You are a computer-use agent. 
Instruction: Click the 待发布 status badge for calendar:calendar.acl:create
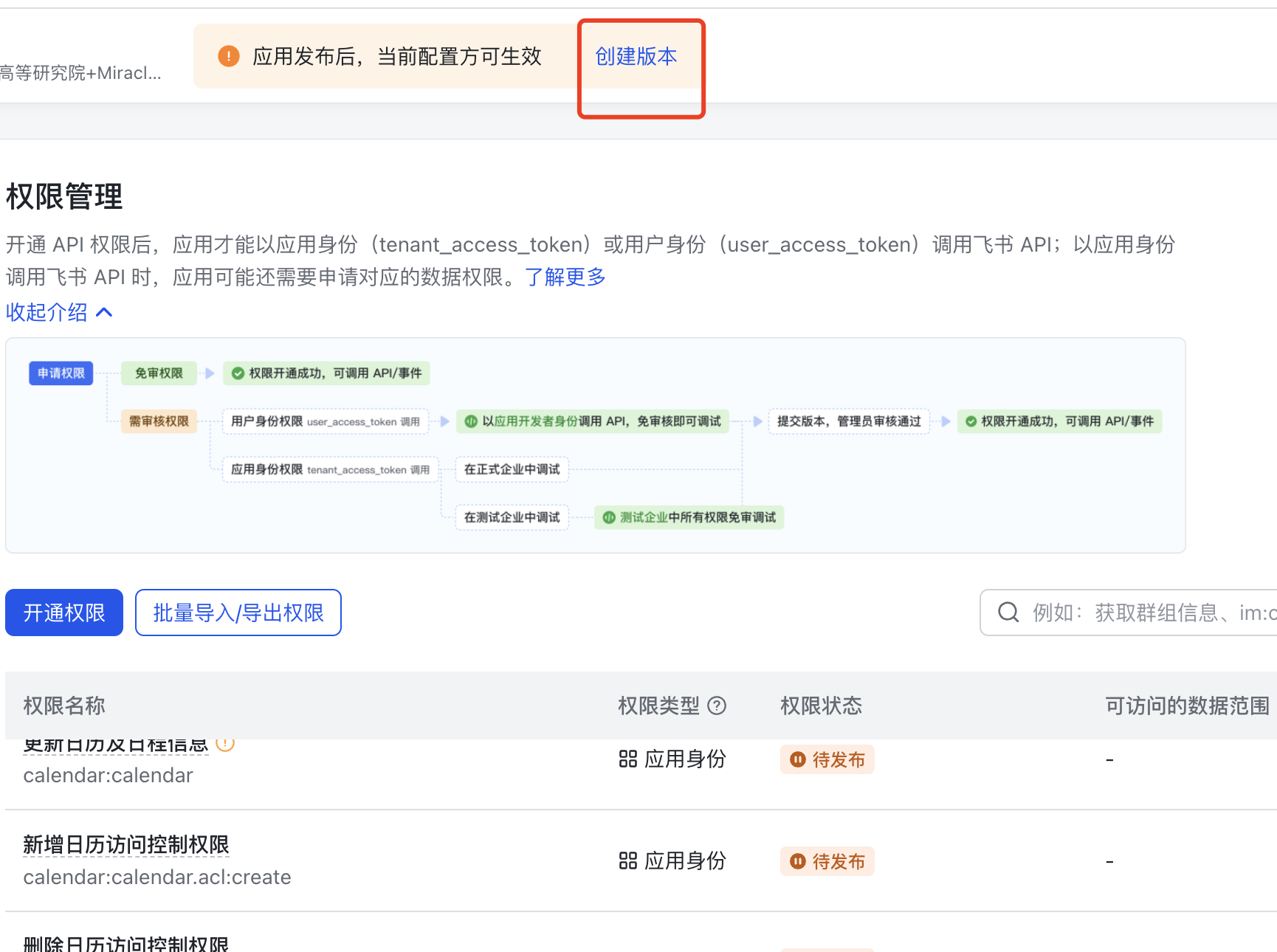[x=827, y=861]
